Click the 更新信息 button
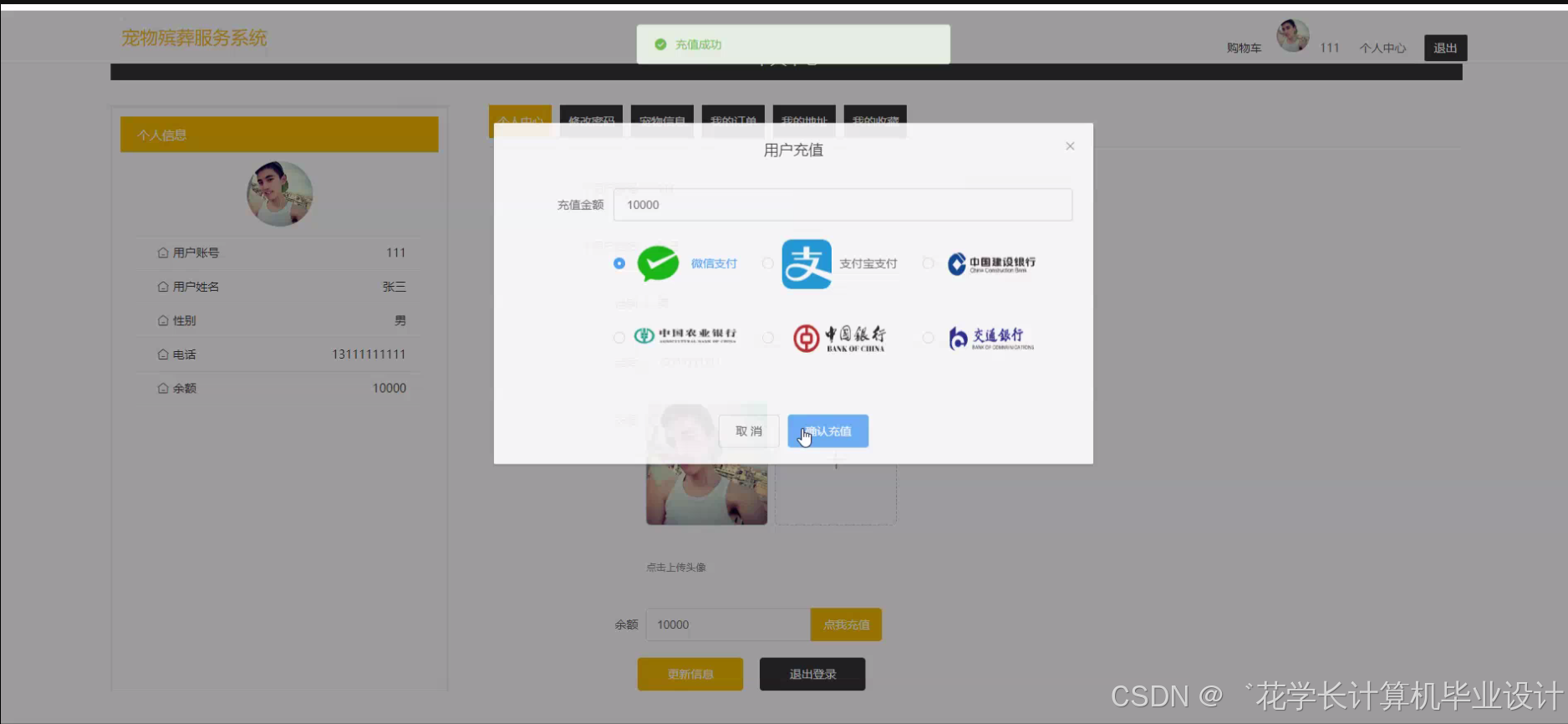 point(690,674)
